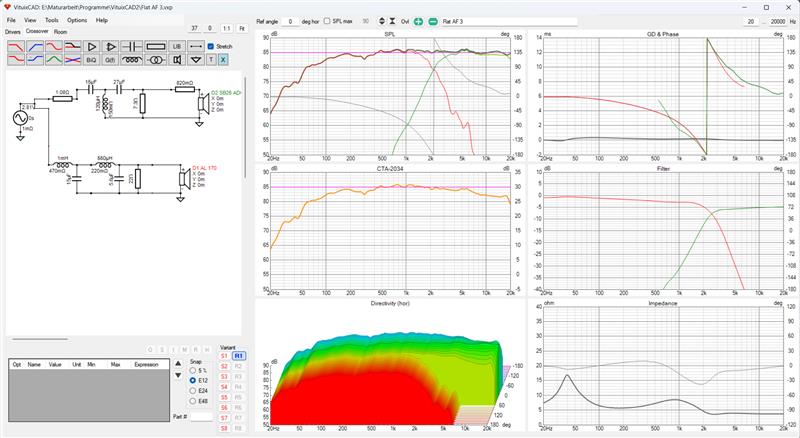Viewport: 800px width, 438px height.
Task: Select the ground symbol triangle icon
Action: (x=196, y=60)
